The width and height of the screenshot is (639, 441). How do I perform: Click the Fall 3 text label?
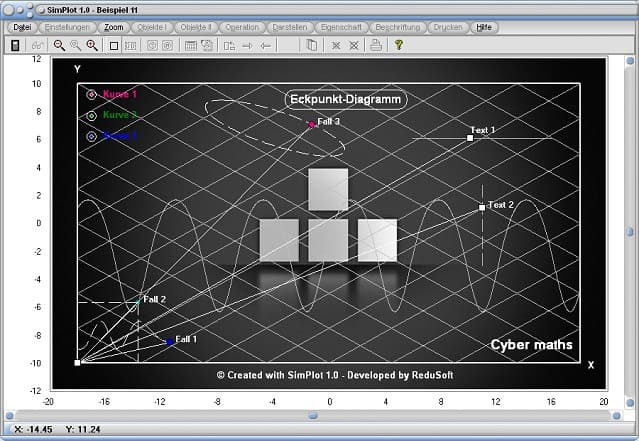[328, 121]
